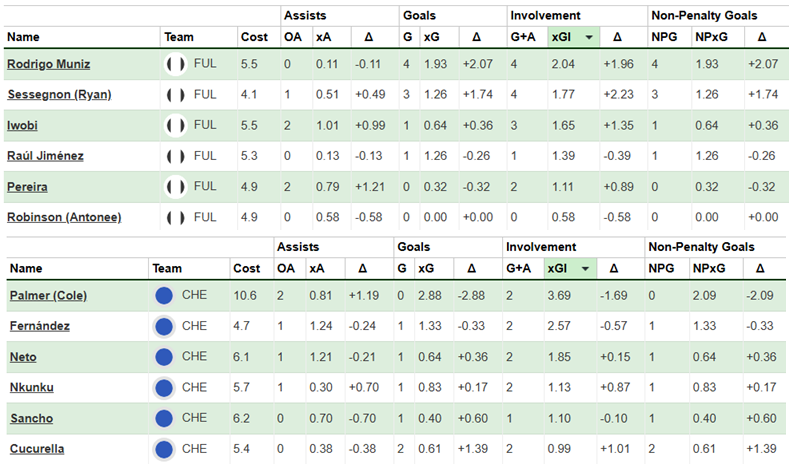Screen dimensions: 792x467
Task: Click Fulham badge in Pereira row
Action: (176, 187)
